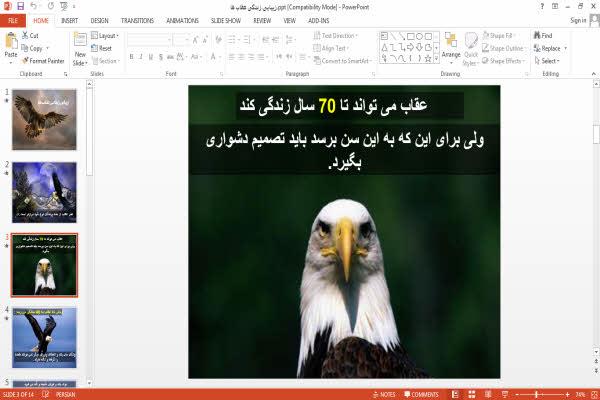Click the PERSIAN language indicator
The height and width of the screenshot is (400, 600).
[x=66, y=394]
